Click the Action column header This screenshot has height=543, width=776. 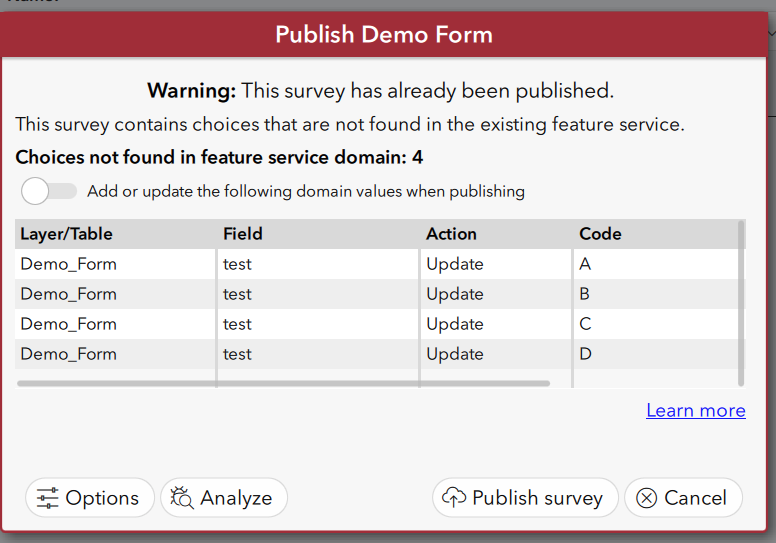click(452, 234)
